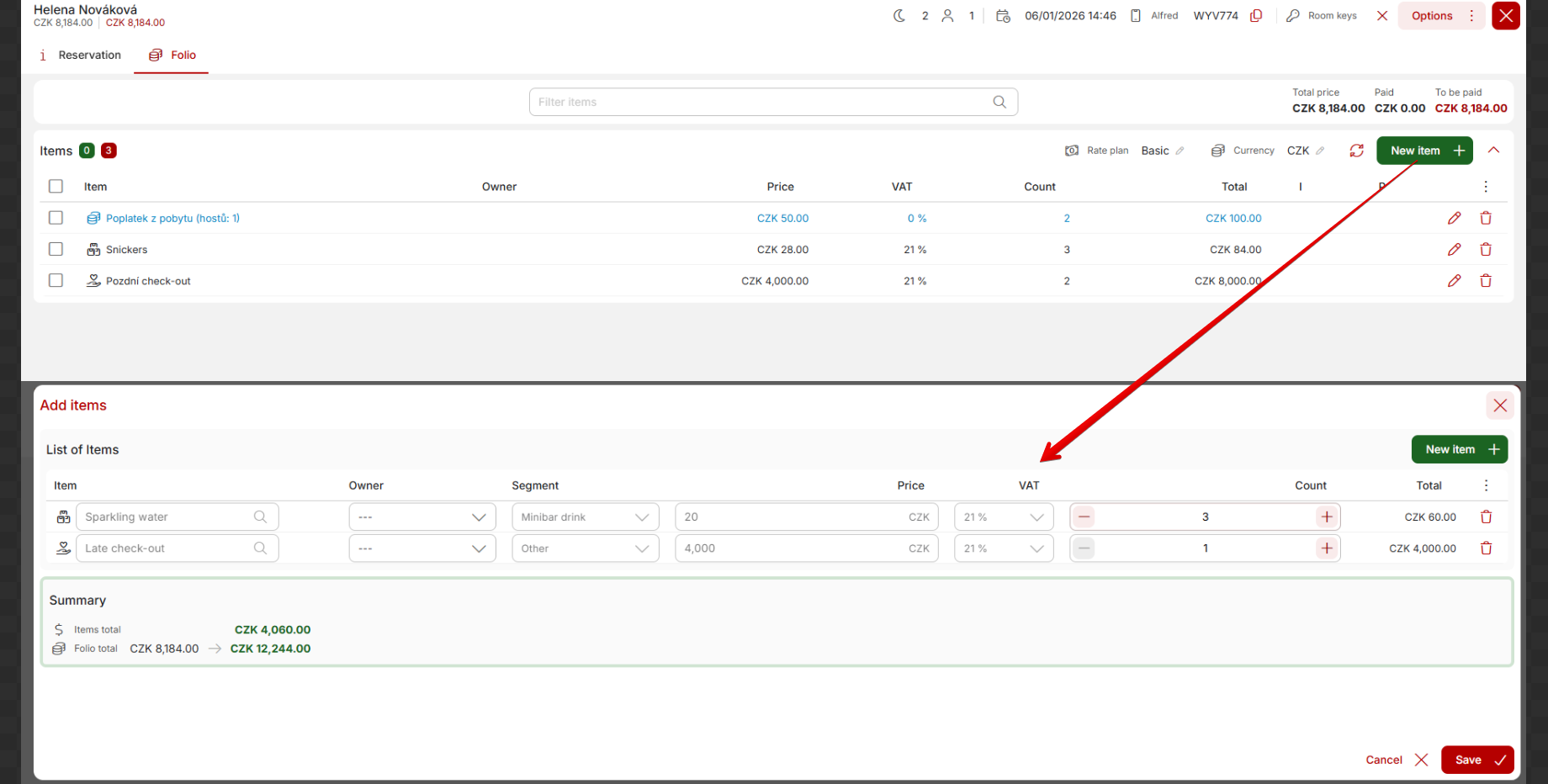The height and width of the screenshot is (784, 1548).
Task: Switch to the Reservation tab
Action: 81,56
